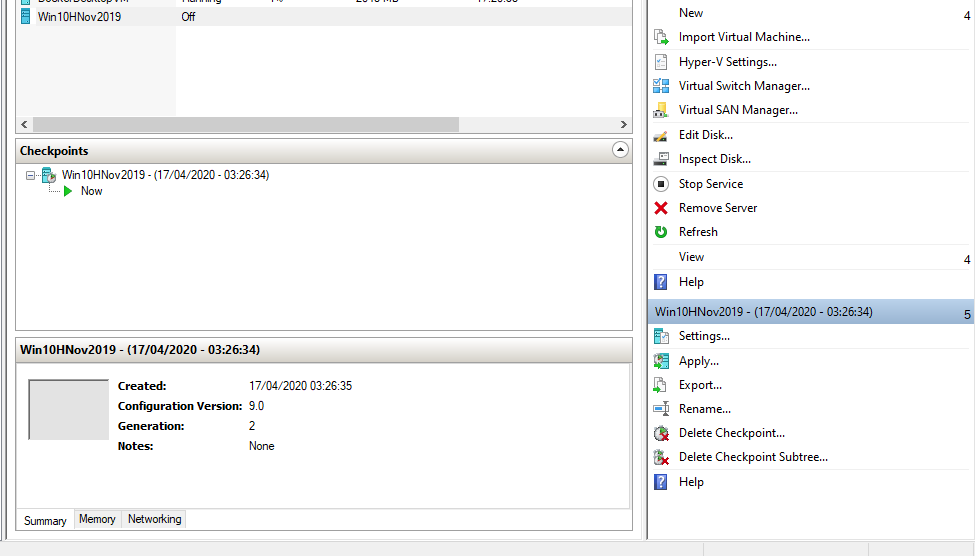This screenshot has width=975, height=556.
Task: Click the Notes value None
Action: [x=261, y=446]
